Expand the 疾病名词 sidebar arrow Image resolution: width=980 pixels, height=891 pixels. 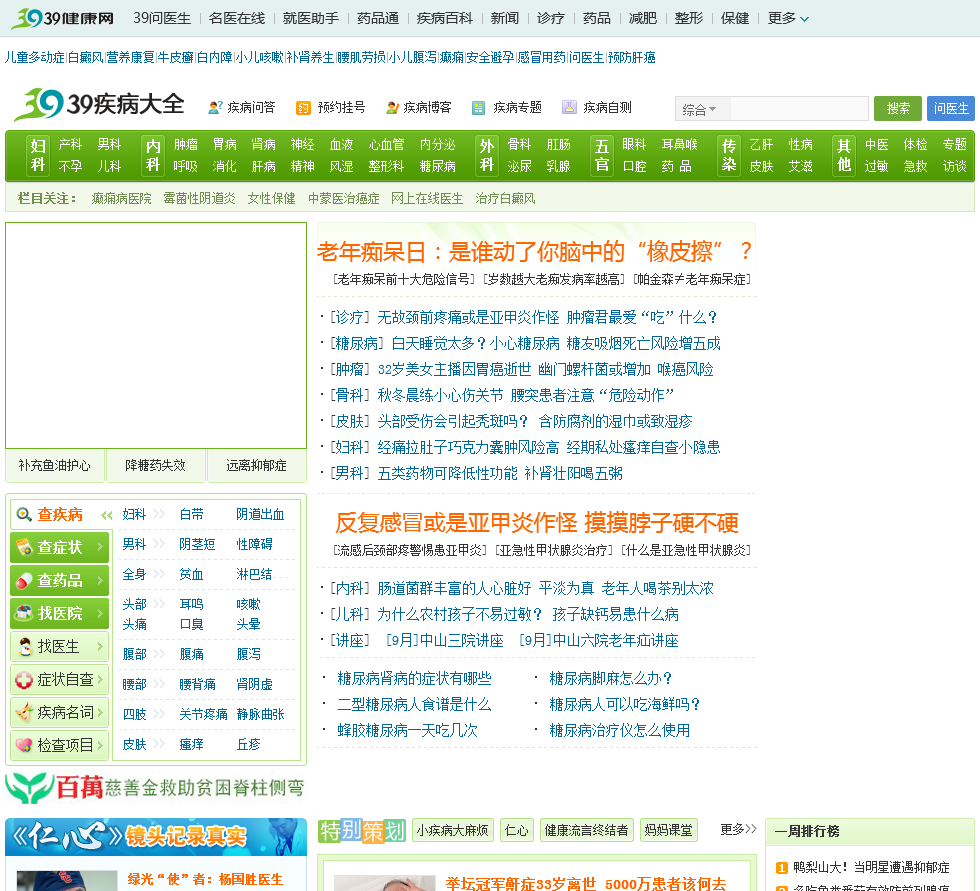(100, 712)
